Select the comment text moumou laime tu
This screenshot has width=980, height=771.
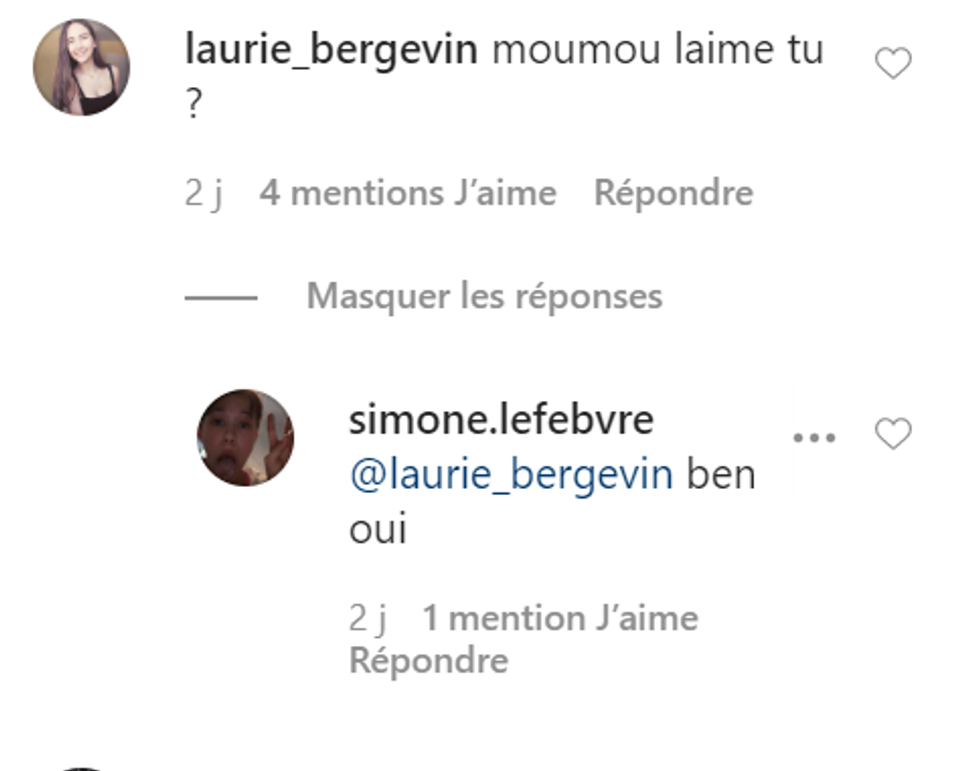tap(658, 50)
